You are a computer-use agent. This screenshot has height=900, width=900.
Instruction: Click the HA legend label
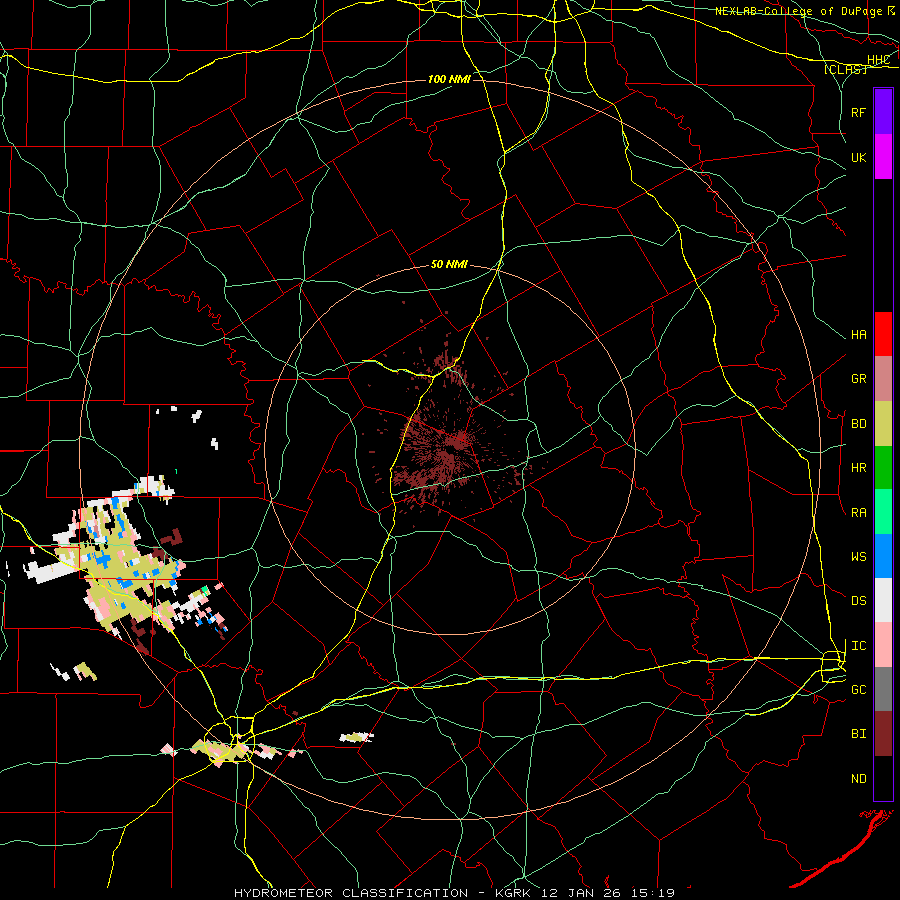pyautogui.click(x=859, y=335)
